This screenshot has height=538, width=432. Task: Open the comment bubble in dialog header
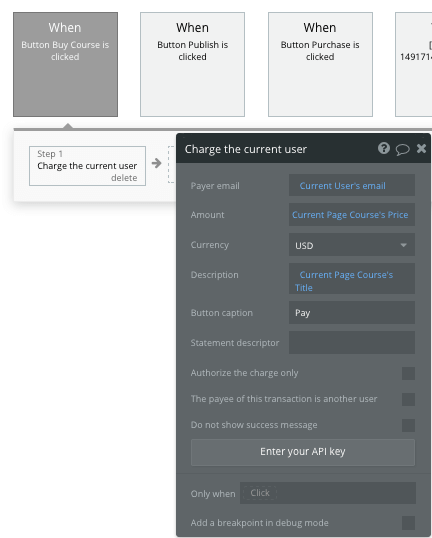pyautogui.click(x=402, y=149)
